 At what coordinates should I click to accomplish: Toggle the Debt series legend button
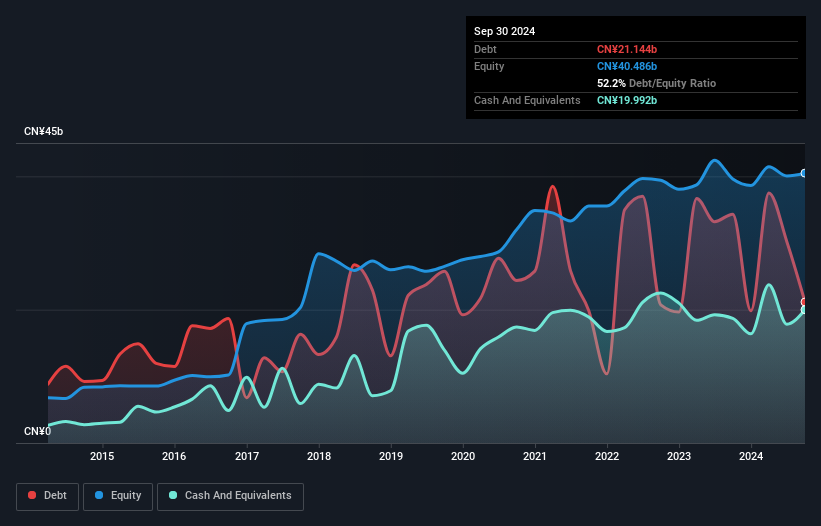48,496
